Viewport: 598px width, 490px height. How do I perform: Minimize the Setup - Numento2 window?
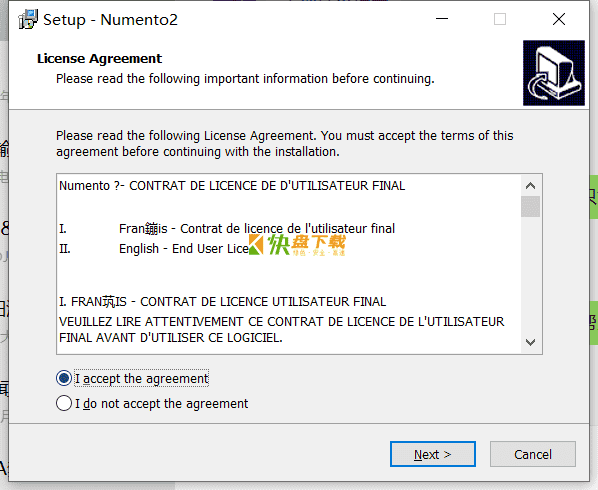point(442,19)
